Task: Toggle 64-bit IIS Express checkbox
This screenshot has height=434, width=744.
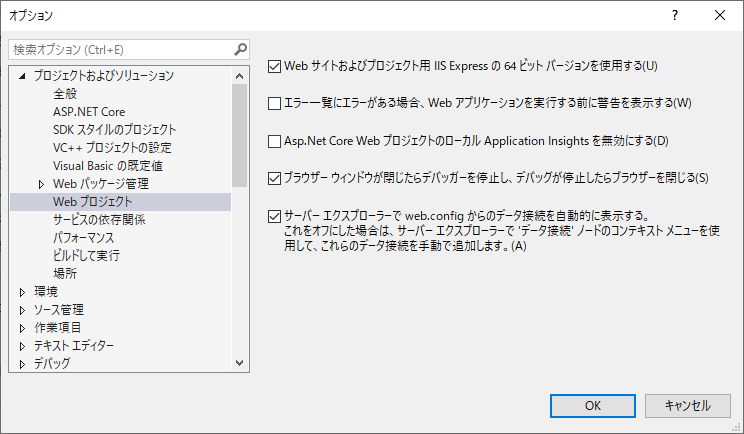Action: tap(276, 66)
